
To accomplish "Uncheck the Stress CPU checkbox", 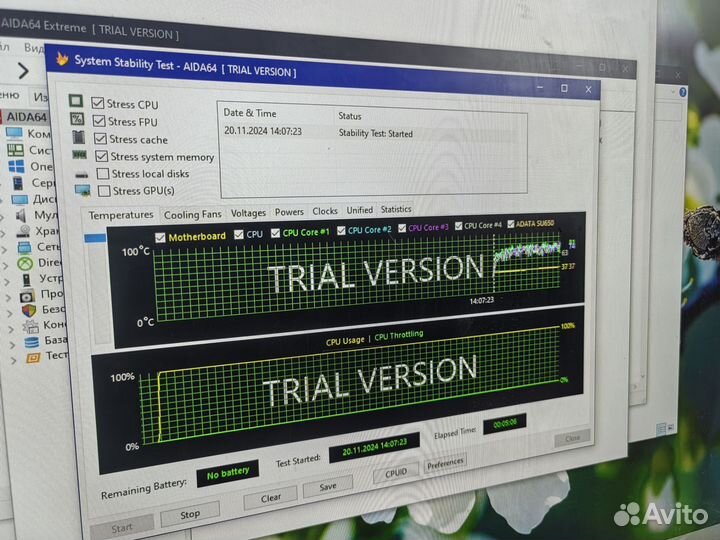I will coord(97,103).
